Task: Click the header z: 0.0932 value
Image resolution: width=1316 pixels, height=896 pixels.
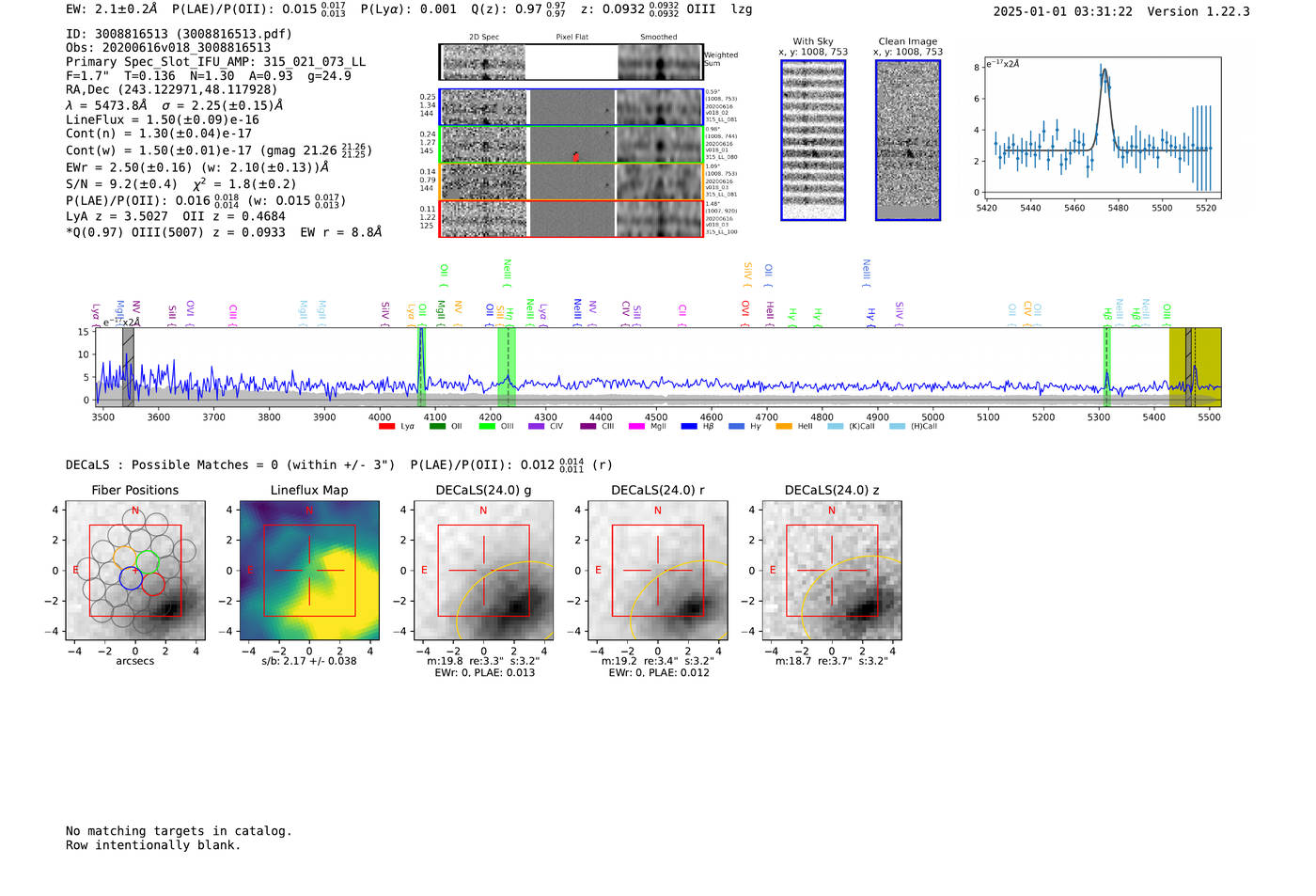Action: click(x=630, y=9)
